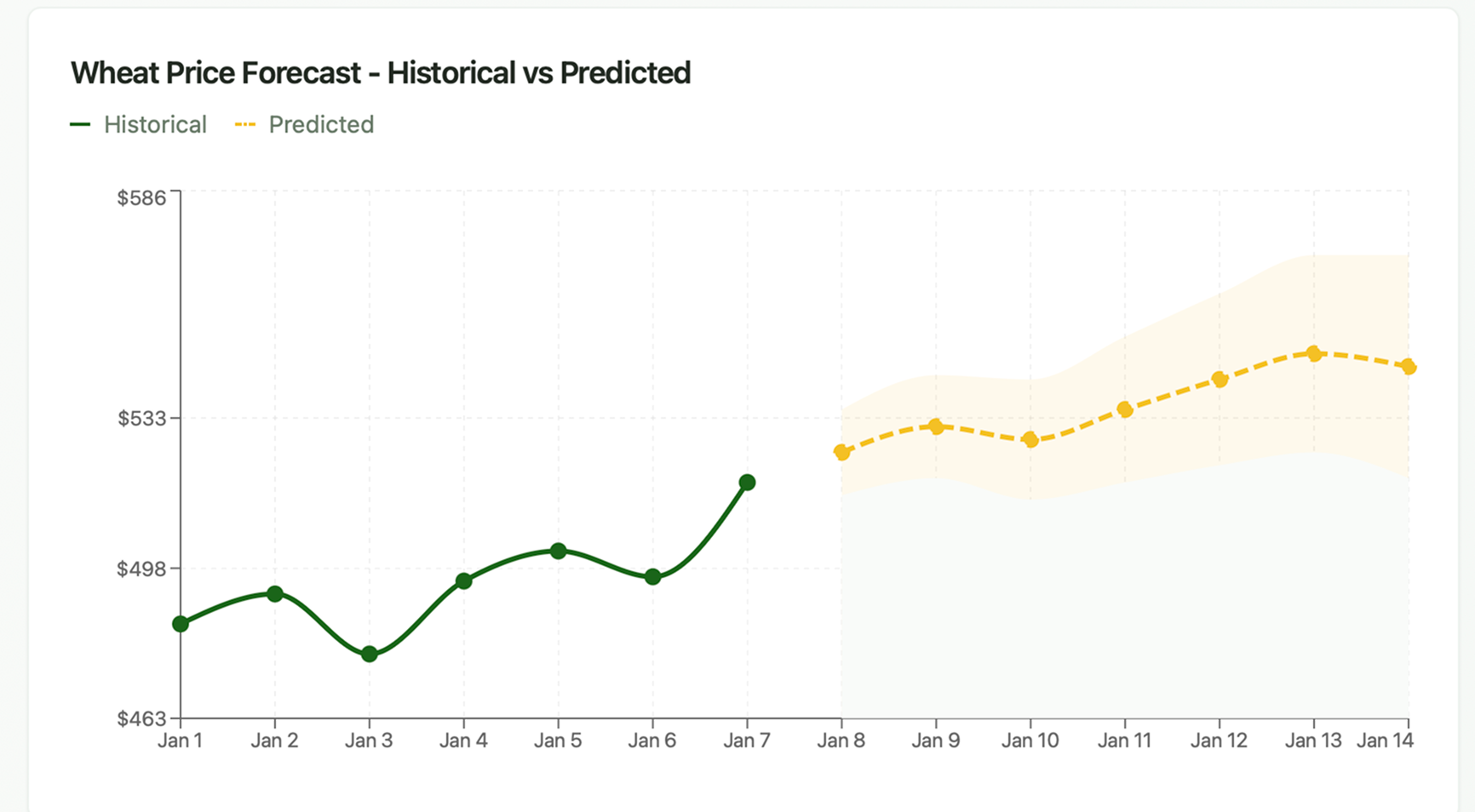Click the Jan 9 predicted data point
This screenshot has height=812, width=1475.
coord(936,426)
